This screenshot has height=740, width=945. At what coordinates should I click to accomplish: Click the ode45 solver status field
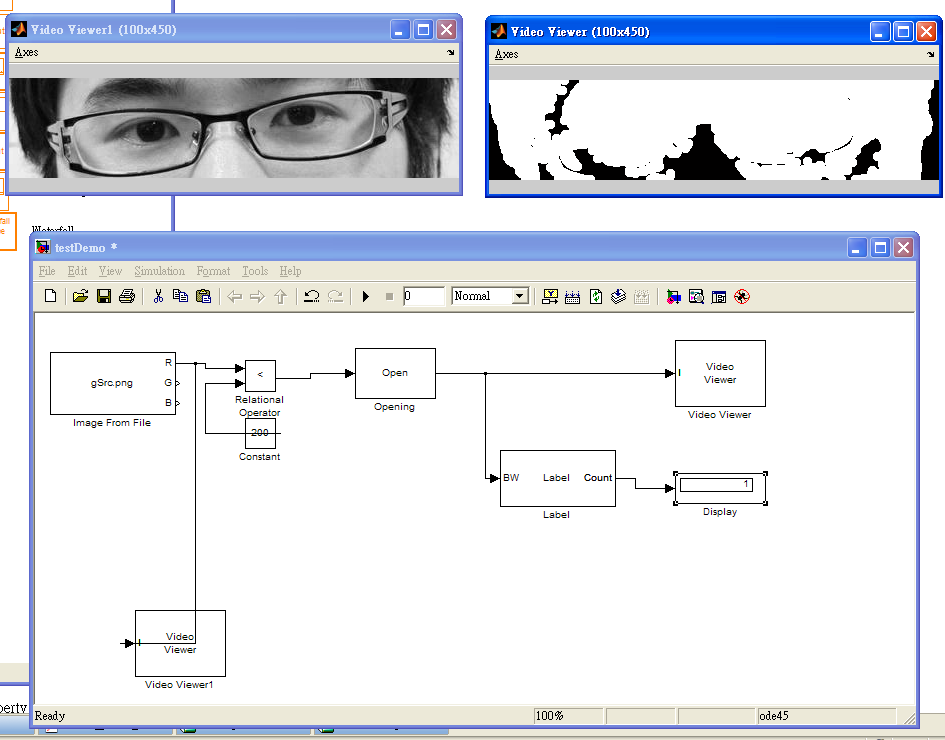[x=826, y=716]
